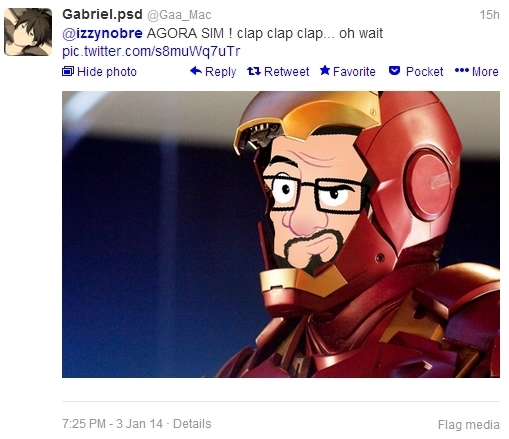Save the tweet with Pocket label
509x439 pixels.
coord(425,71)
